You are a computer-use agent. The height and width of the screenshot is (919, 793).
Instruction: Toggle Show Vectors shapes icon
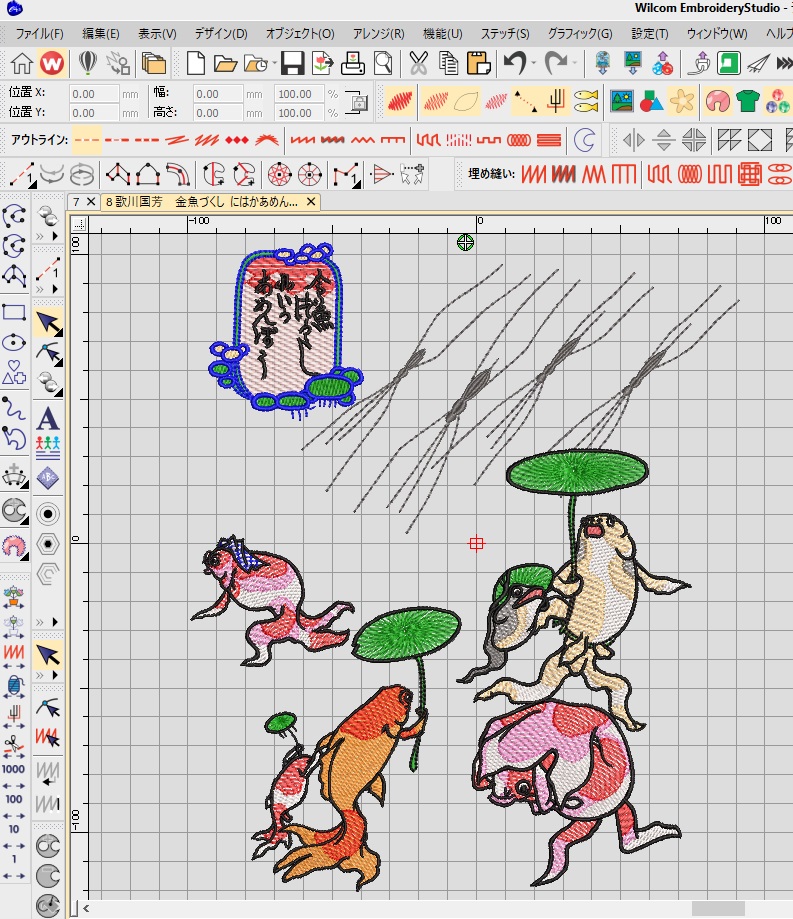point(651,101)
